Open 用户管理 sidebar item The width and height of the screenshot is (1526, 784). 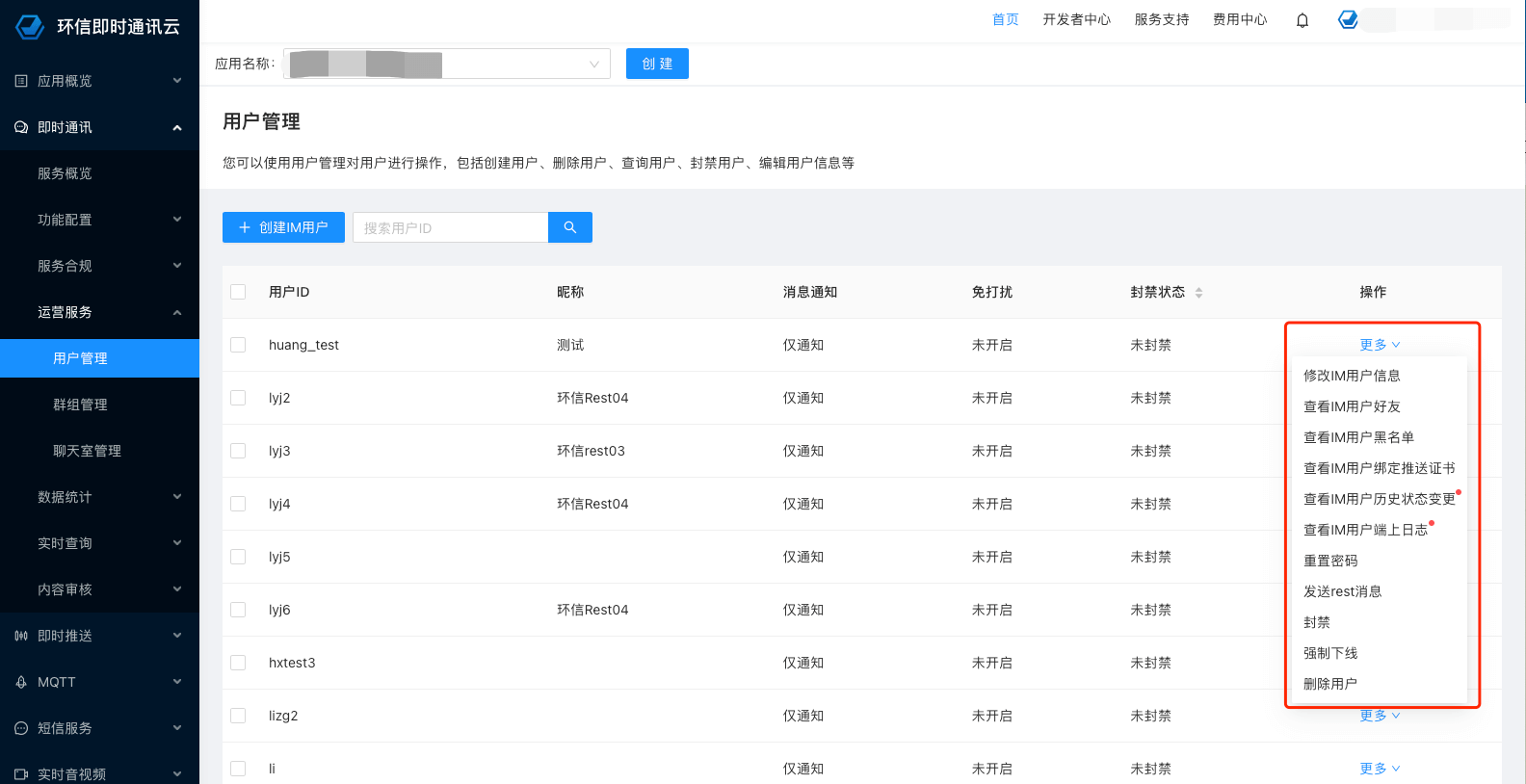click(100, 358)
